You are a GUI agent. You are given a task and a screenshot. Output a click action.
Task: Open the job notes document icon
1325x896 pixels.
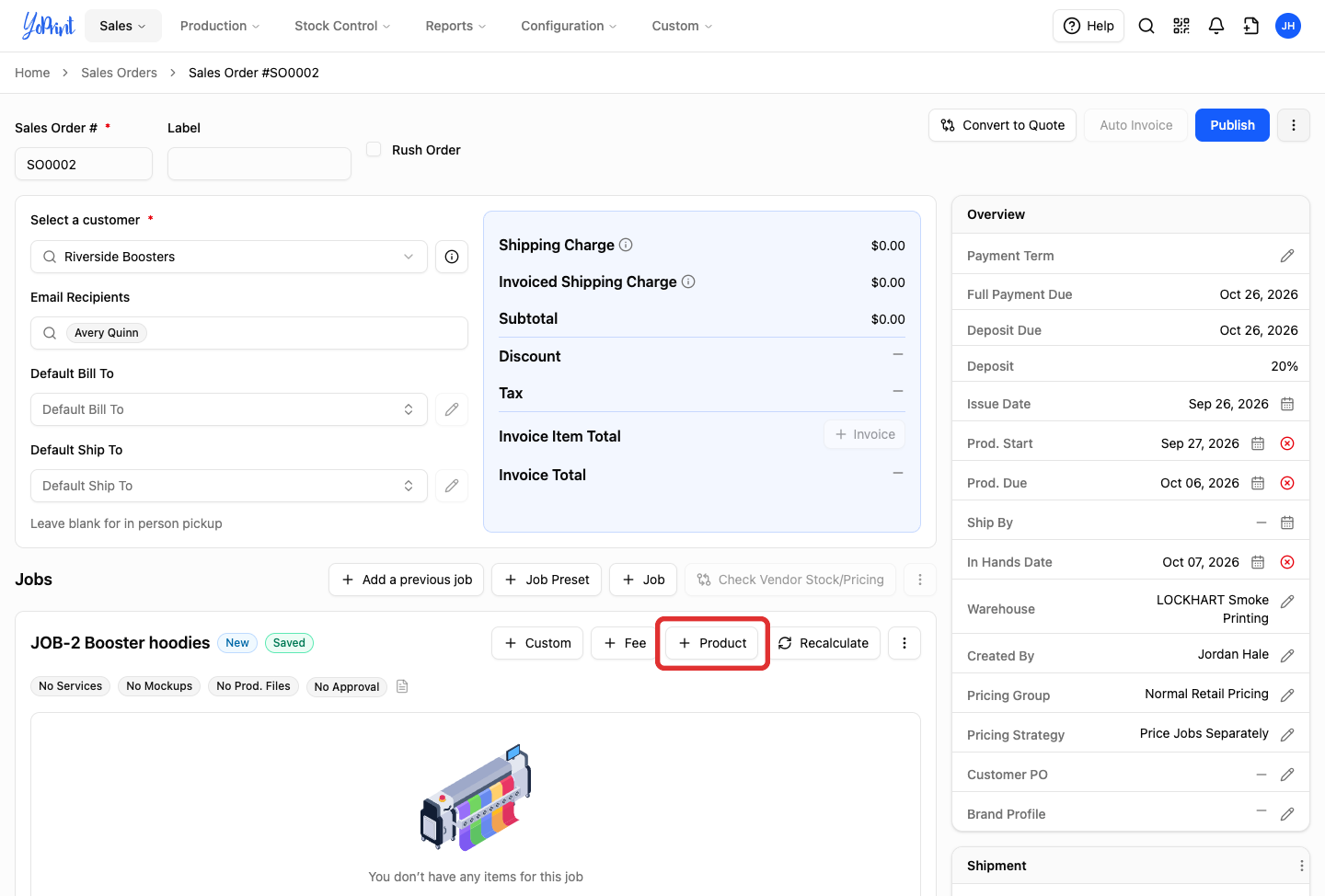point(402,686)
